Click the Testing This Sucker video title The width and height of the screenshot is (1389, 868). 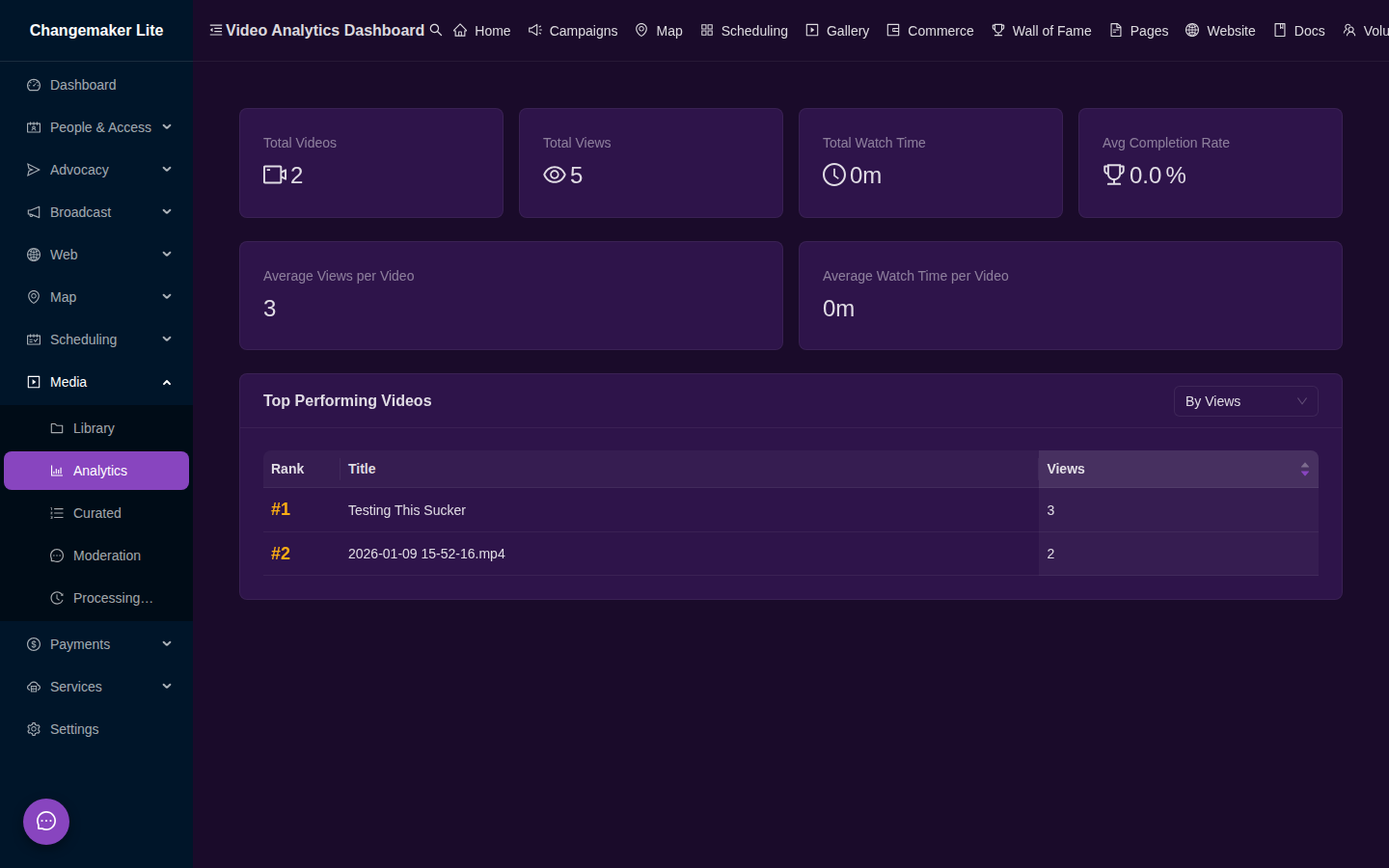point(407,510)
